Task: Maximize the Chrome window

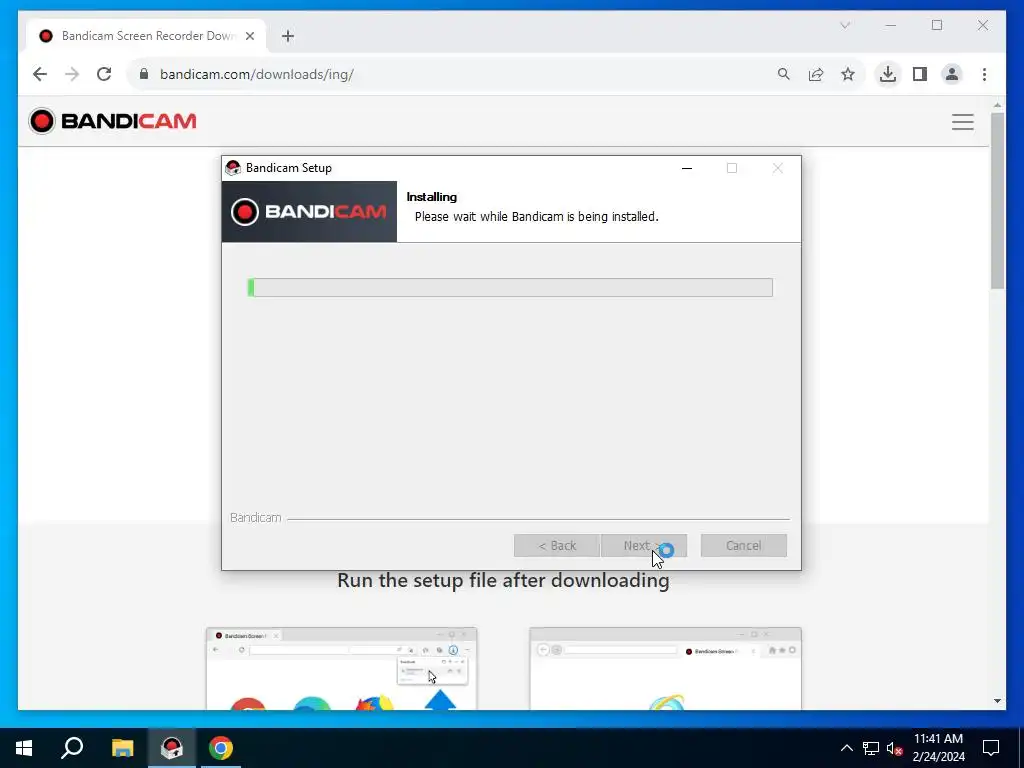Action: point(937,25)
